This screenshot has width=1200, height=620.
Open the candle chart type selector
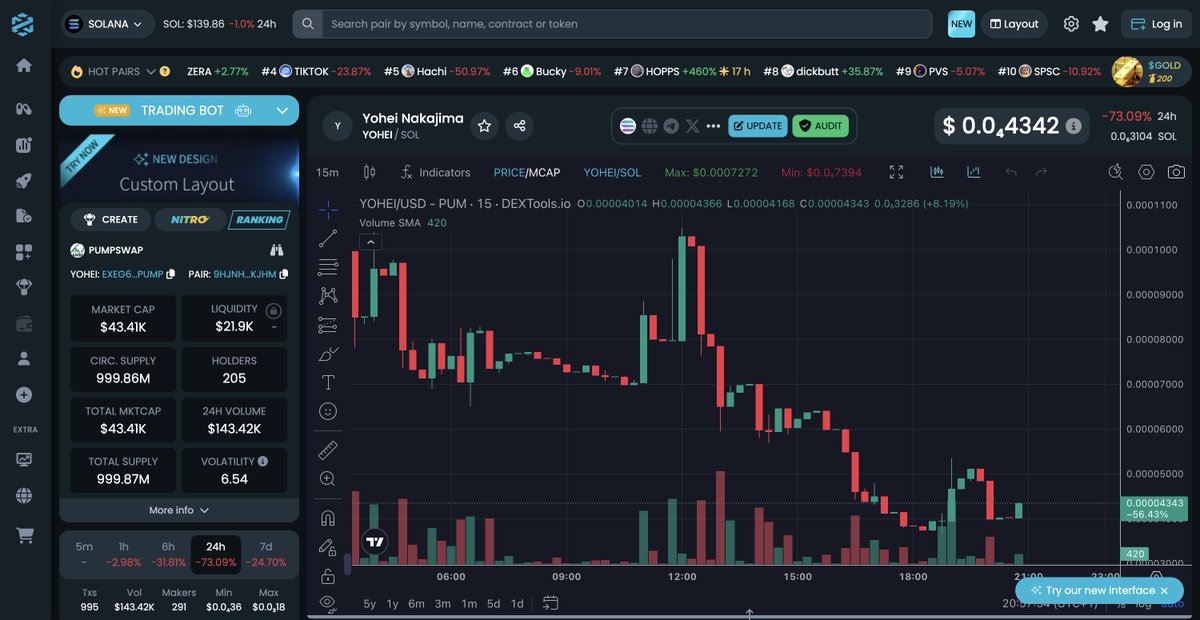point(370,172)
